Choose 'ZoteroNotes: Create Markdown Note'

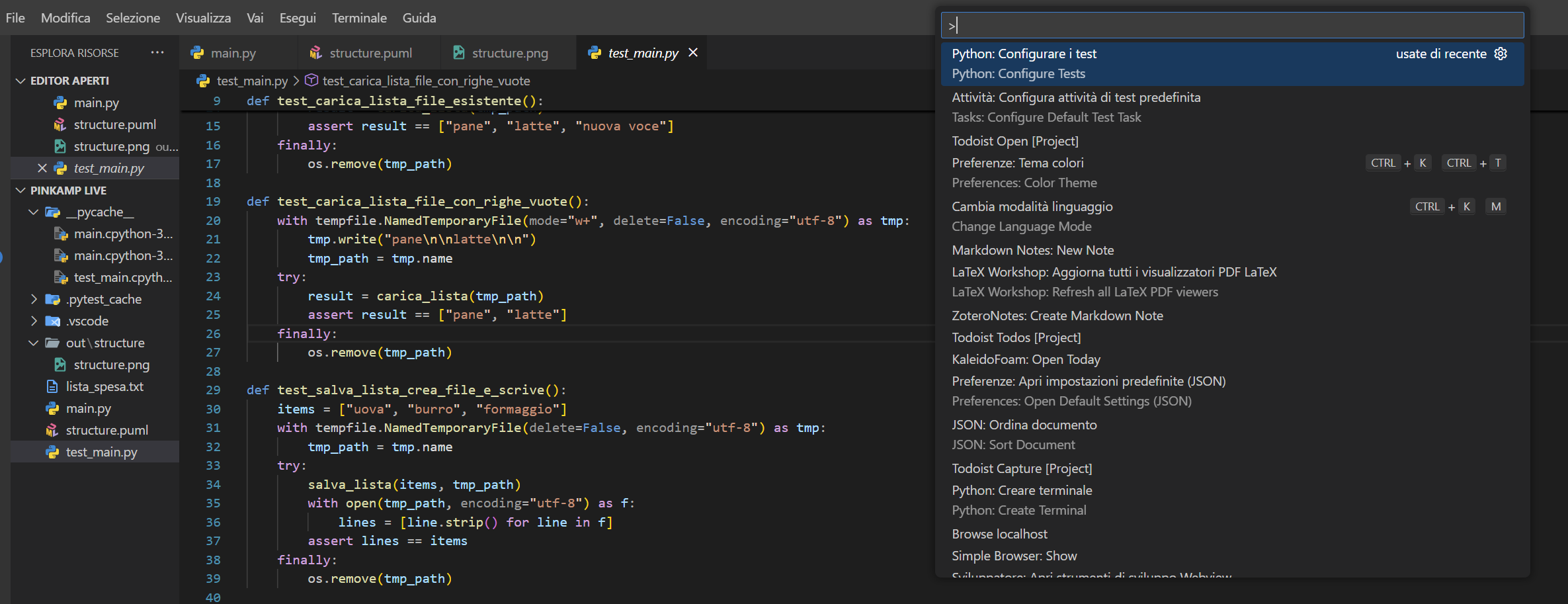[1232, 316]
